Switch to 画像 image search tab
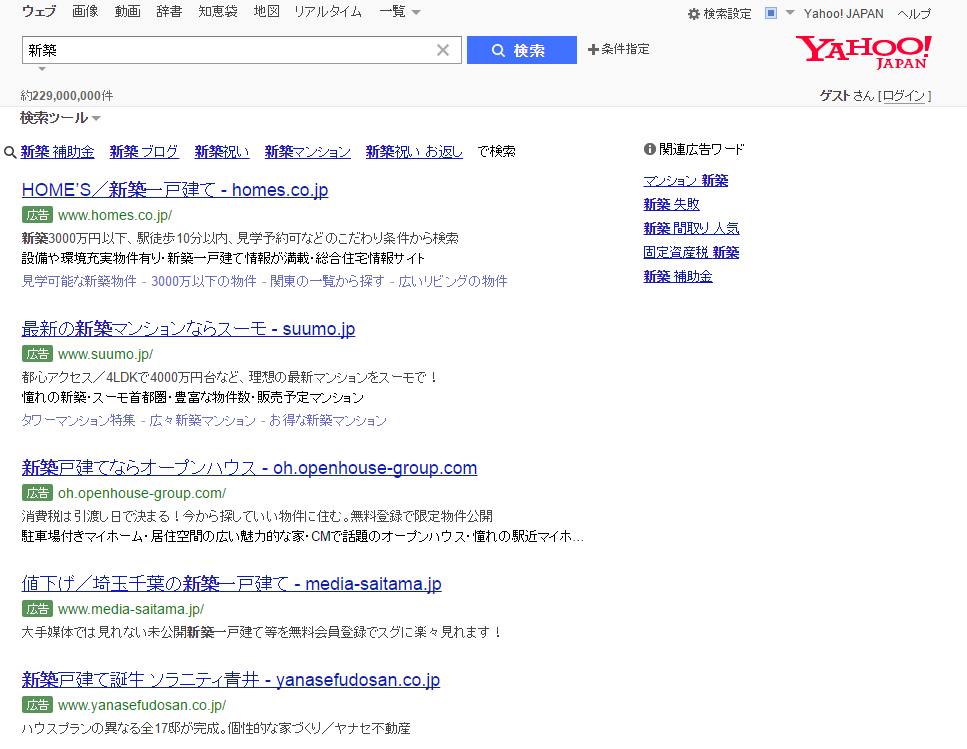This screenshot has width=967, height=749. click(85, 12)
